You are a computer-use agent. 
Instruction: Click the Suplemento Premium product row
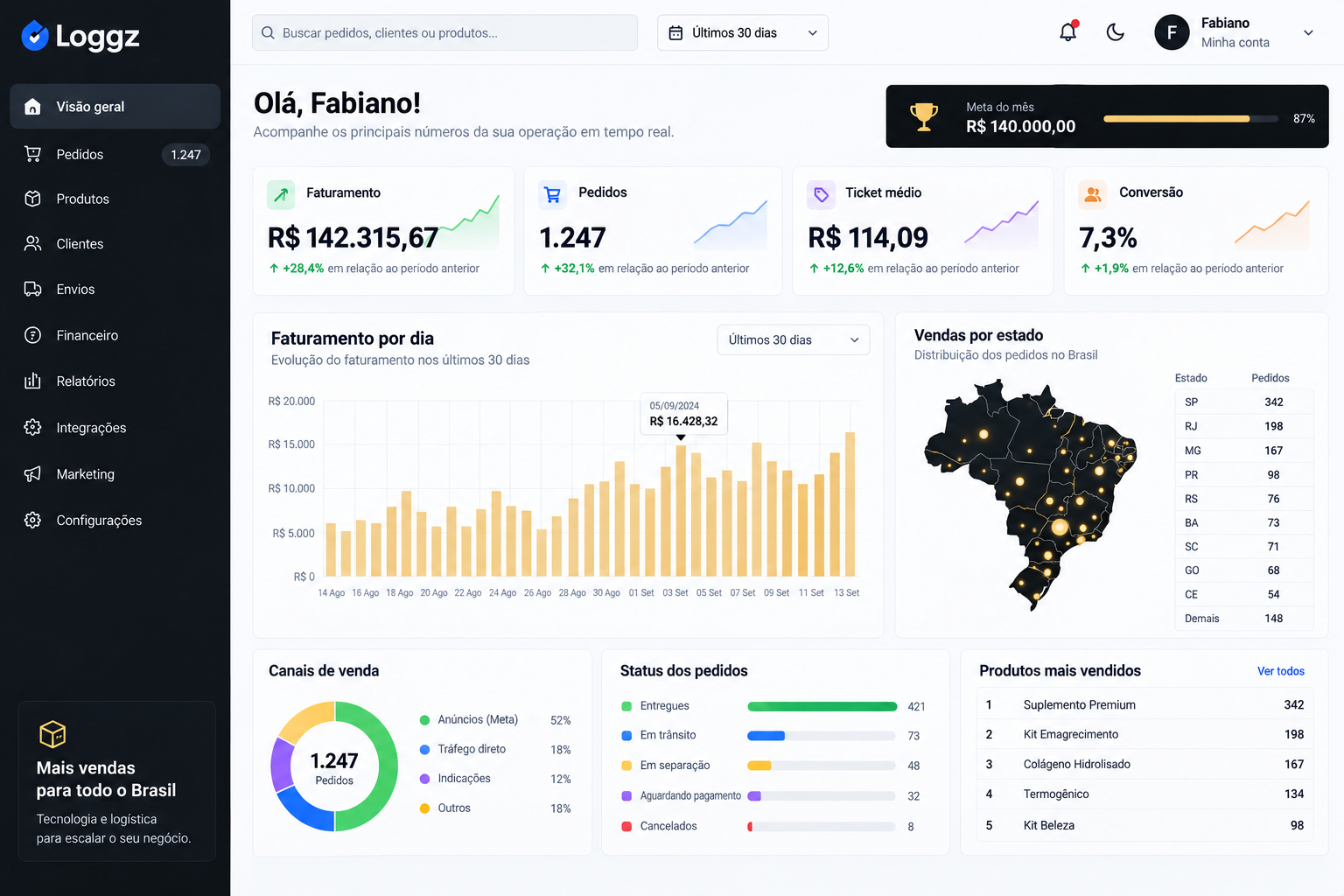click(x=1144, y=704)
